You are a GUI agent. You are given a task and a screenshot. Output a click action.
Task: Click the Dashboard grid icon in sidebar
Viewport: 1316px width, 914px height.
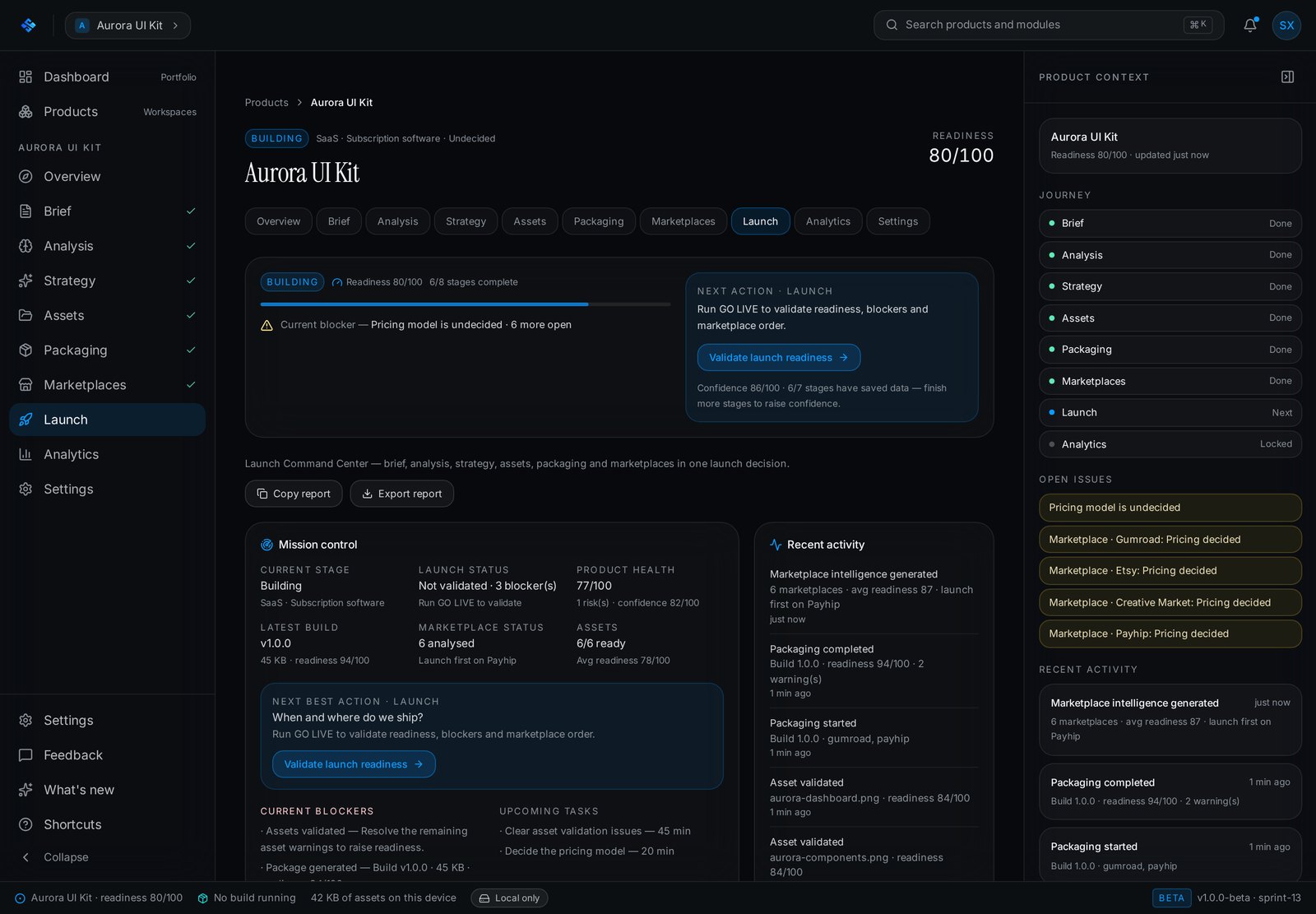[x=25, y=77]
